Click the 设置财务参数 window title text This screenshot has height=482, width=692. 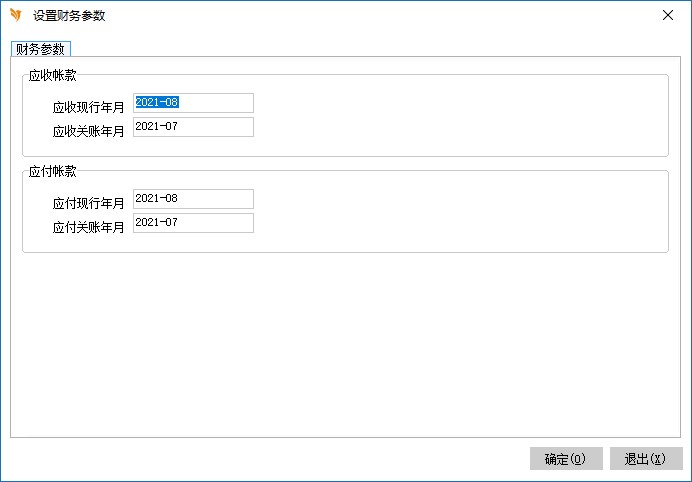click(x=69, y=16)
